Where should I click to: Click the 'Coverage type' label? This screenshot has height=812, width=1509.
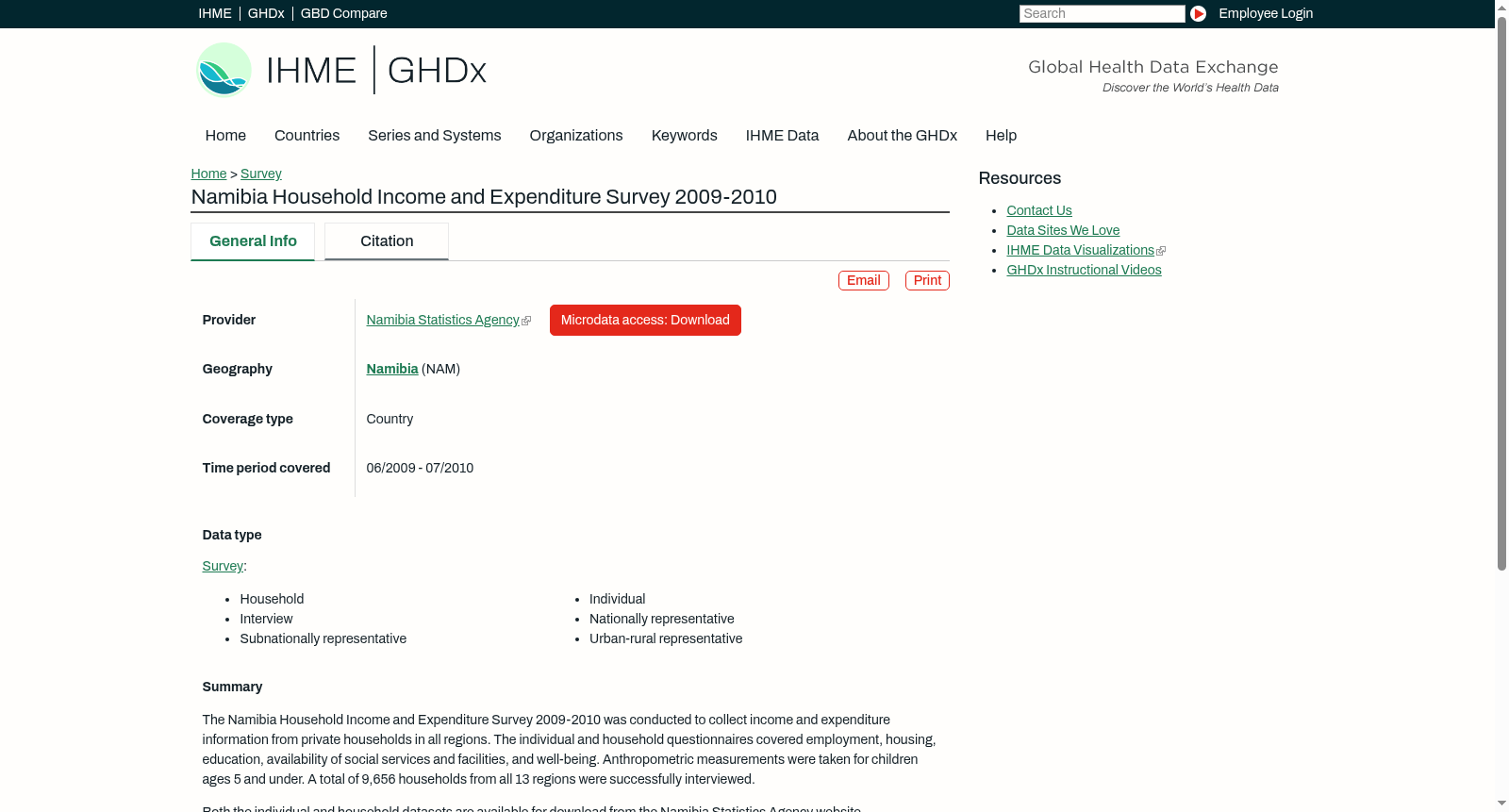point(247,419)
